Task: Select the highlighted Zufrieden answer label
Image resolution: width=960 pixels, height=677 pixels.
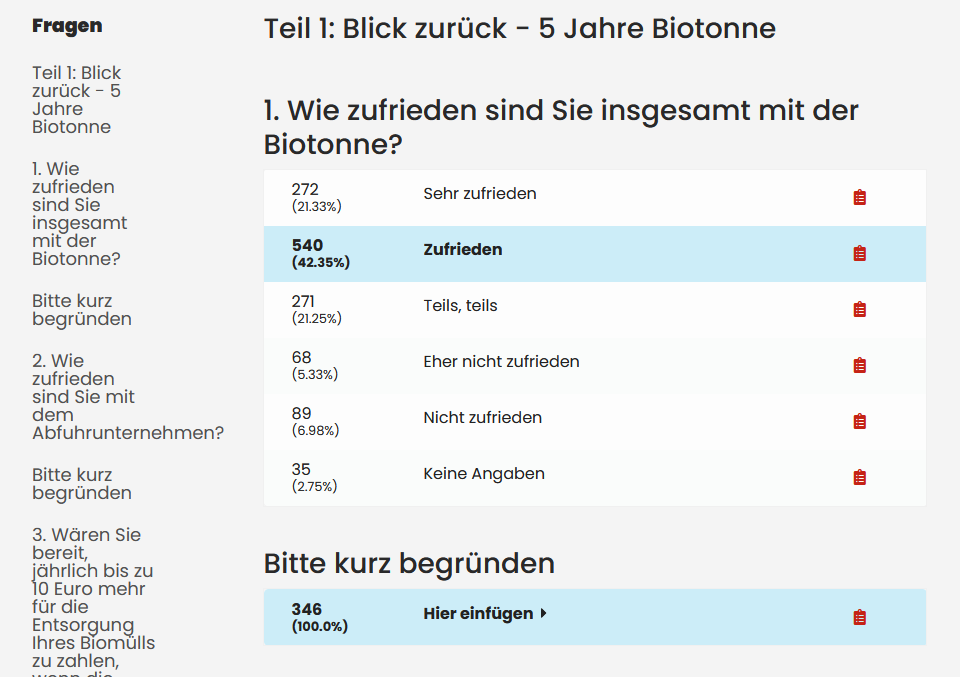Action: (463, 250)
